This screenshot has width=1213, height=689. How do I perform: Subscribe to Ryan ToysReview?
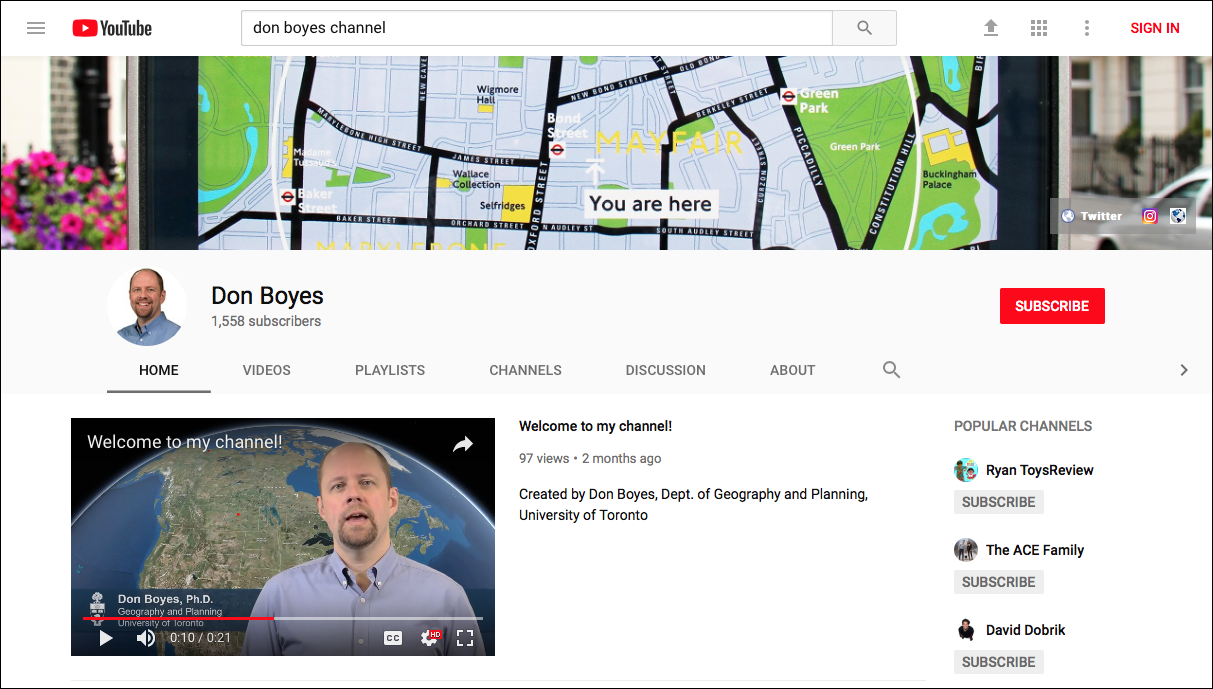click(999, 502)
